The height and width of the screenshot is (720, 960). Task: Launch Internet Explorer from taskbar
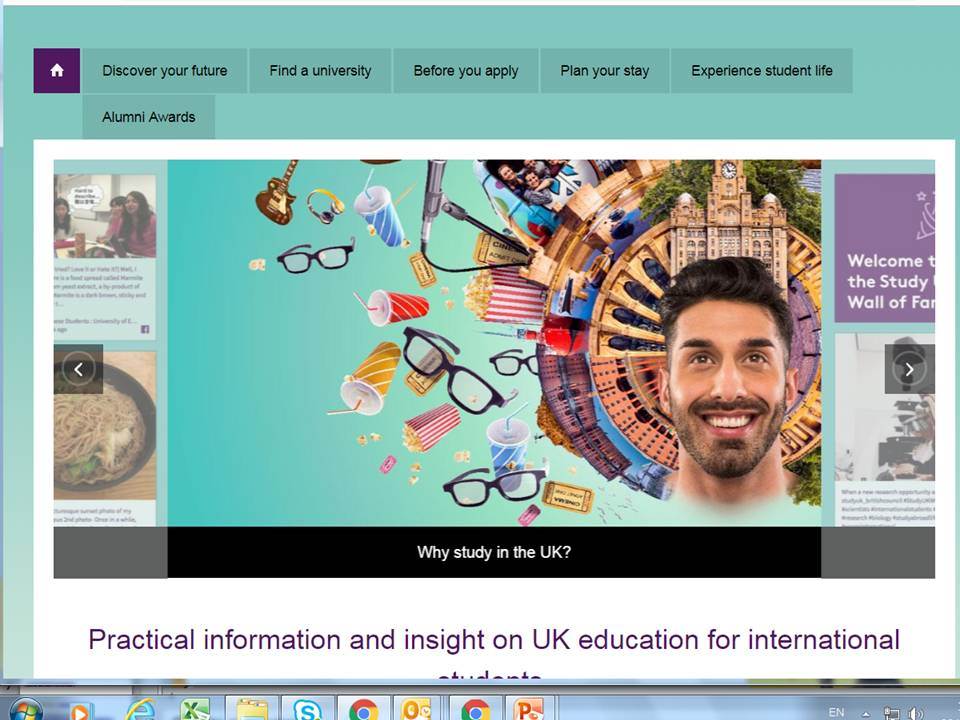point(140,709)
